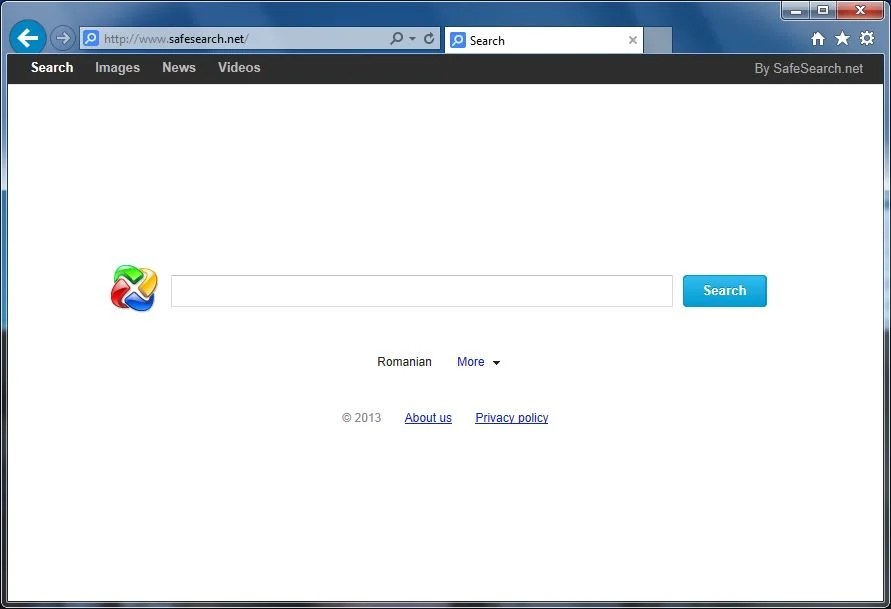Screen dimensions: 891x609
Task: Close the browser window
Action: (860, 10)
